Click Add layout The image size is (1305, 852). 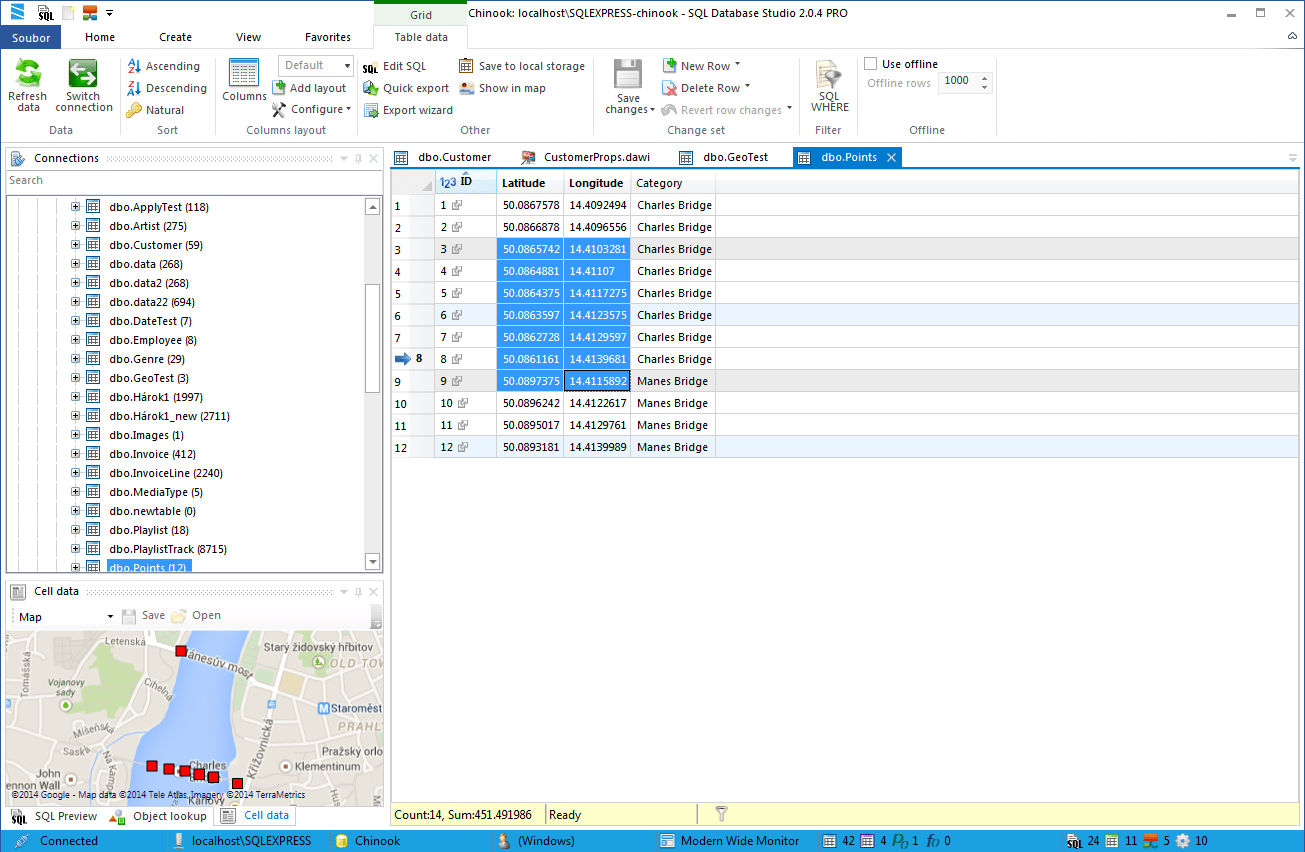coord(309,88)
